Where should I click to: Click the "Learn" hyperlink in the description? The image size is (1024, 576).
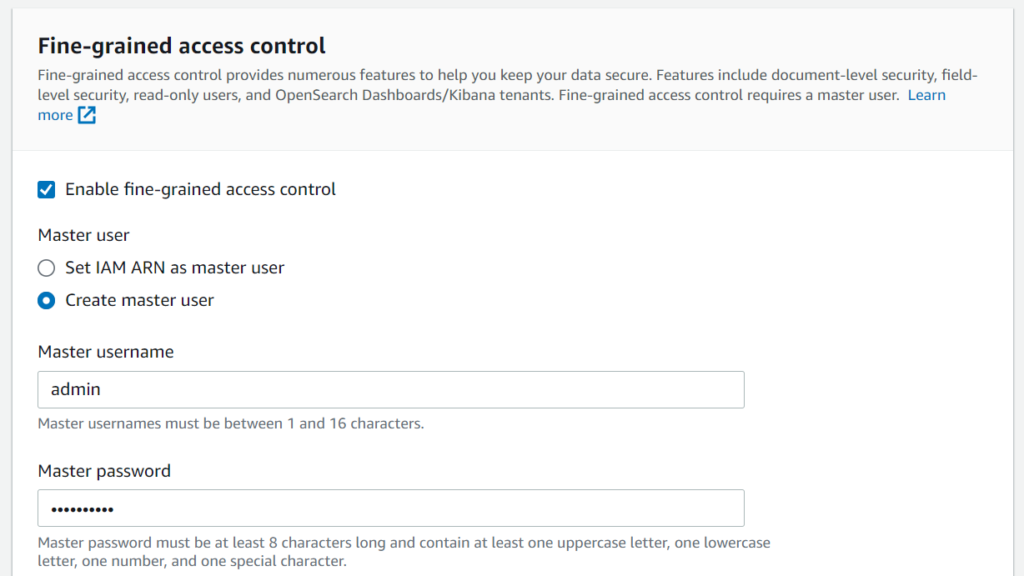click(x=926, y=95)
